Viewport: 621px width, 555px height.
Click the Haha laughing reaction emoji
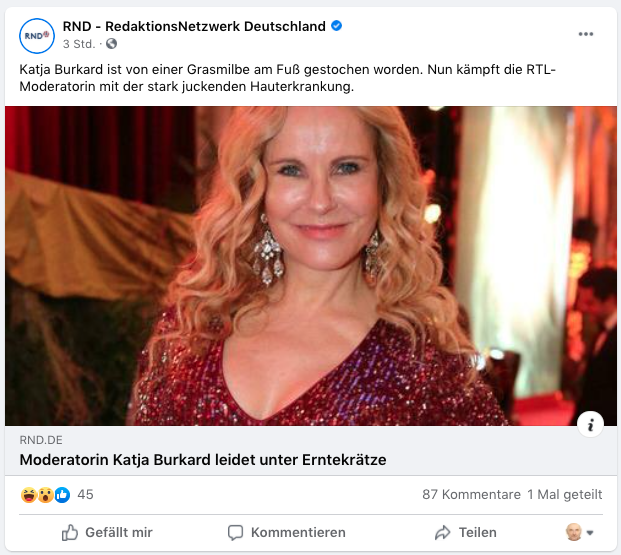coord(28,494)
